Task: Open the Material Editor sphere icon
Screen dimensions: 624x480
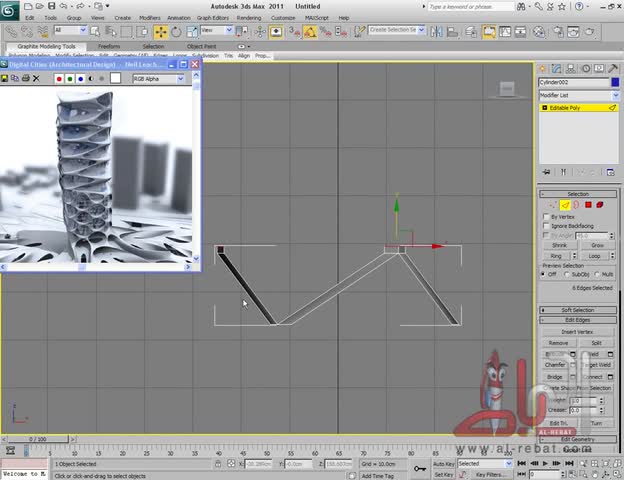Action: pyautogui.click(x=538, y=32)
